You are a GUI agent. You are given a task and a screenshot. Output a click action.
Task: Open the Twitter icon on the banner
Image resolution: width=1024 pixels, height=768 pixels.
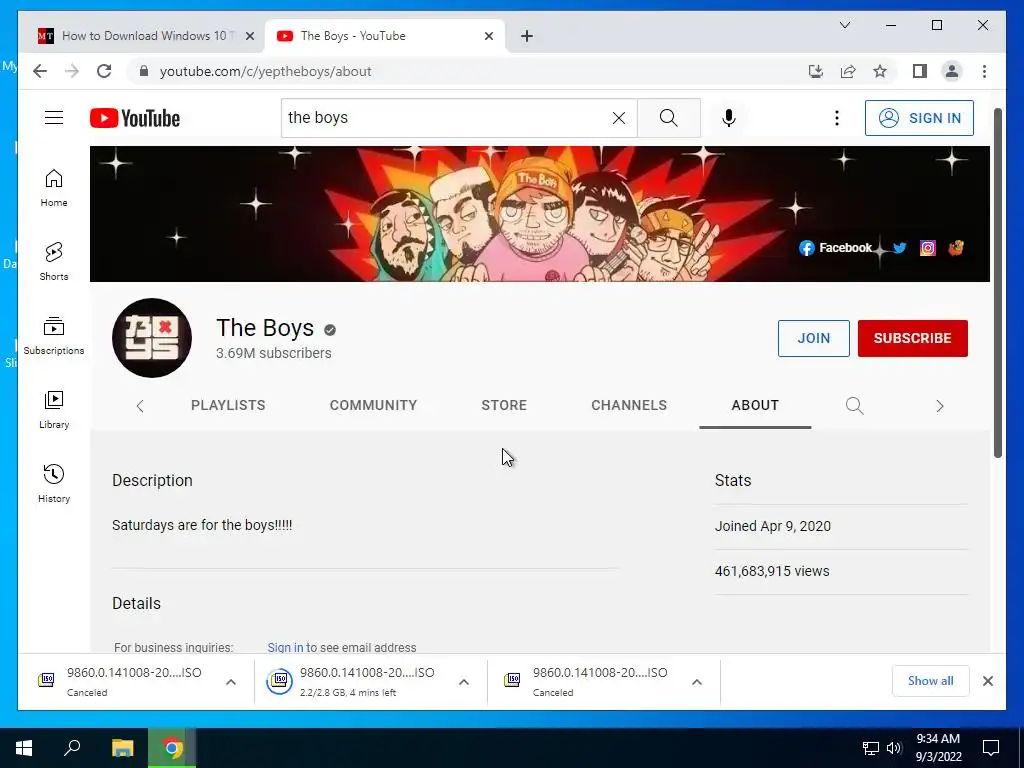900,248
